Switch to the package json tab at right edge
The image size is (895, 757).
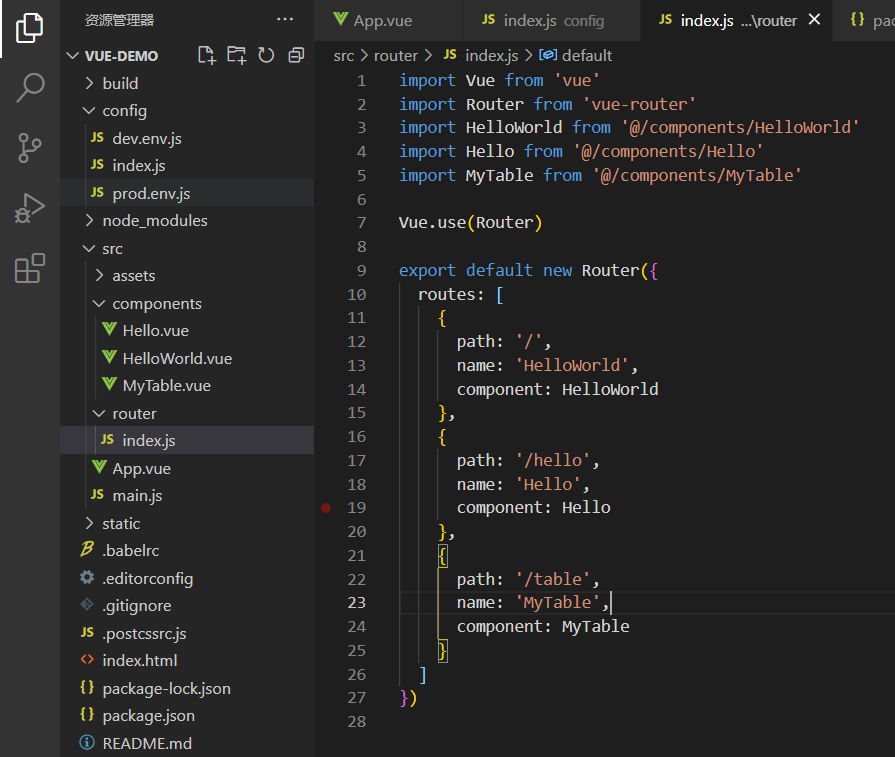(x=864, y=21)
